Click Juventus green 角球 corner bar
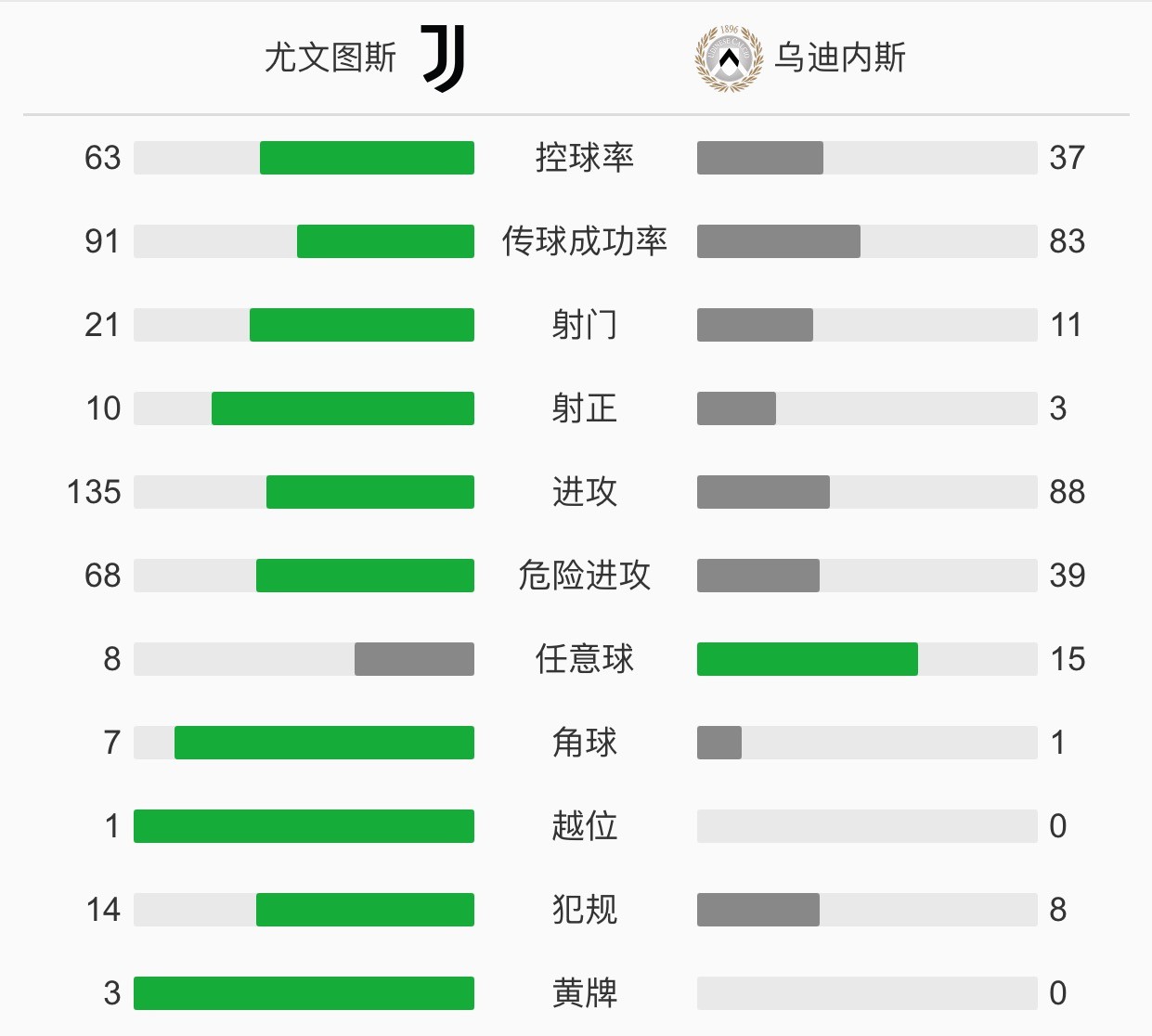This screenshot has height=1036, width=1152. pos(324,743)
